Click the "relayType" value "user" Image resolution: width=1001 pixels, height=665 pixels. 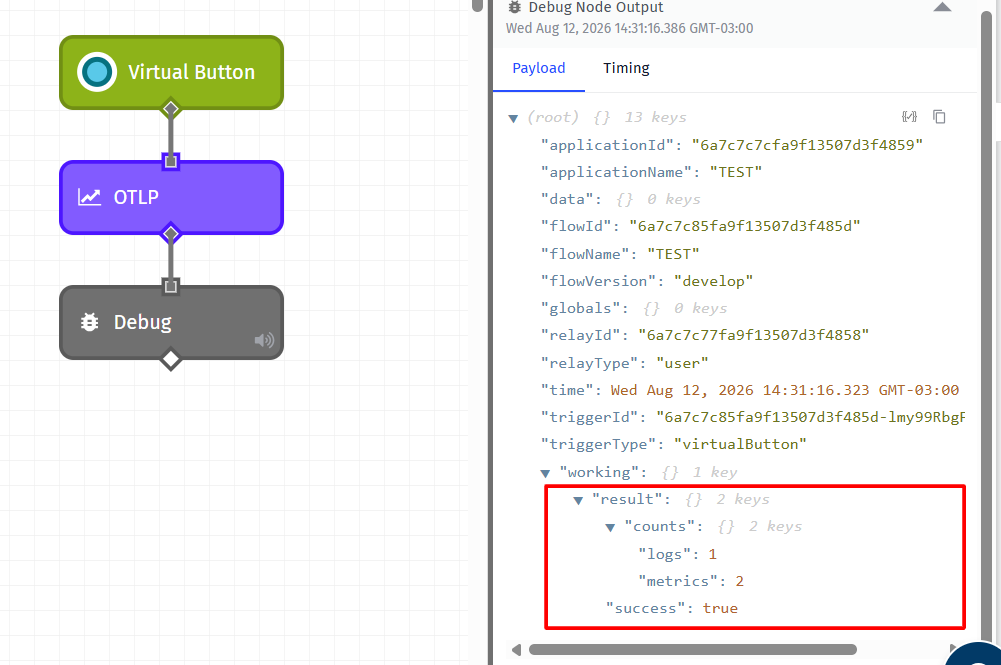click(x=682, y=364)
